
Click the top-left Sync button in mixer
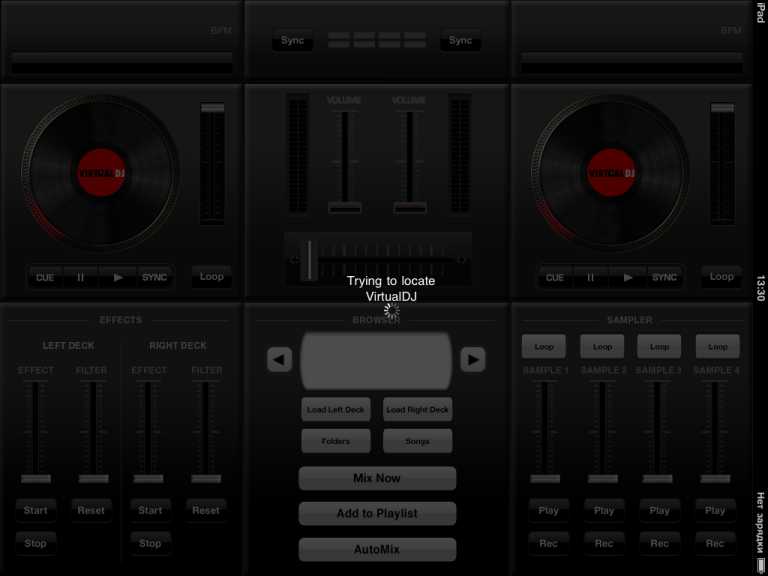(x=292, y=40)
